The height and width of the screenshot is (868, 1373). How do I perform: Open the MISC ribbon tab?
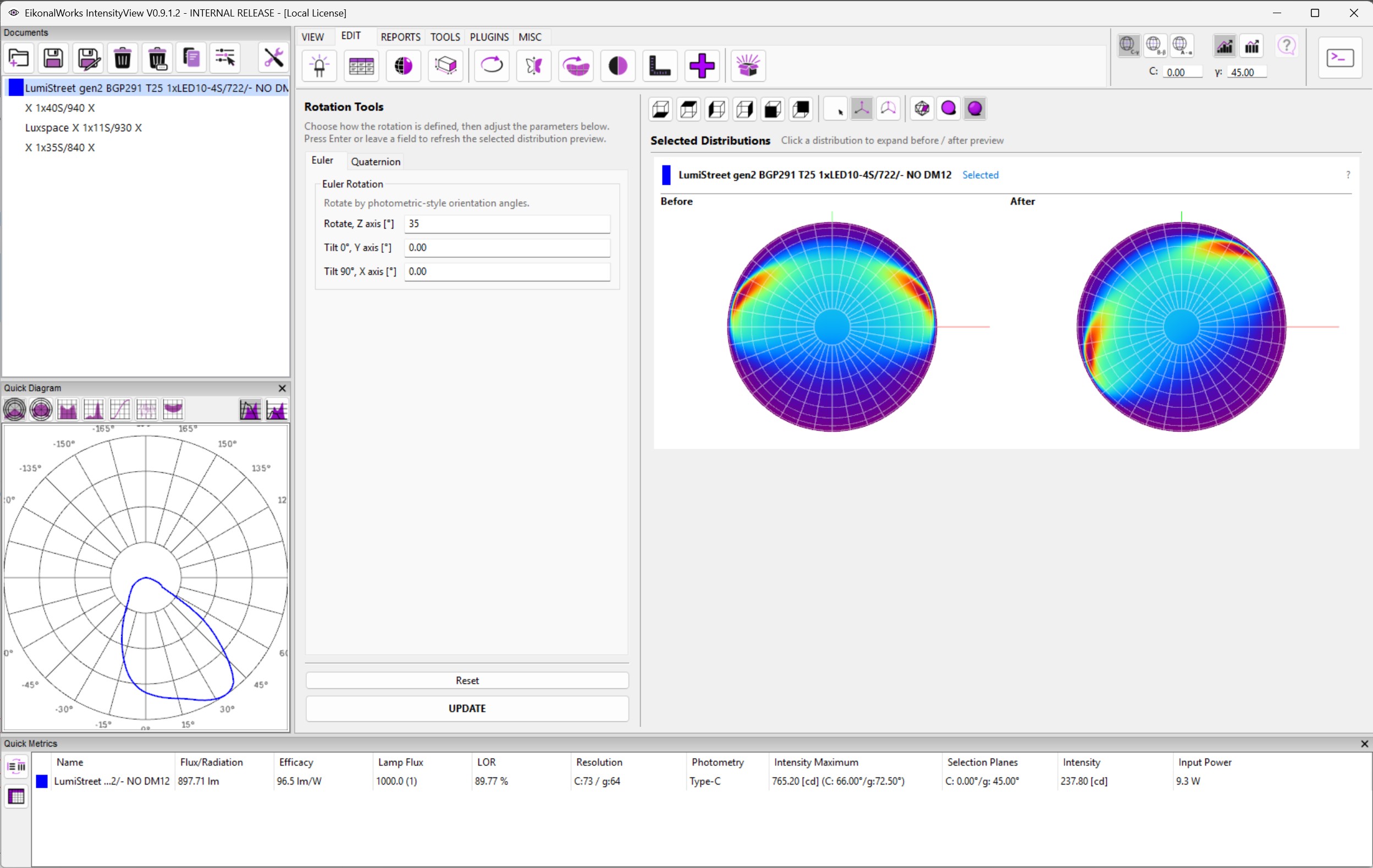point(530,37)
